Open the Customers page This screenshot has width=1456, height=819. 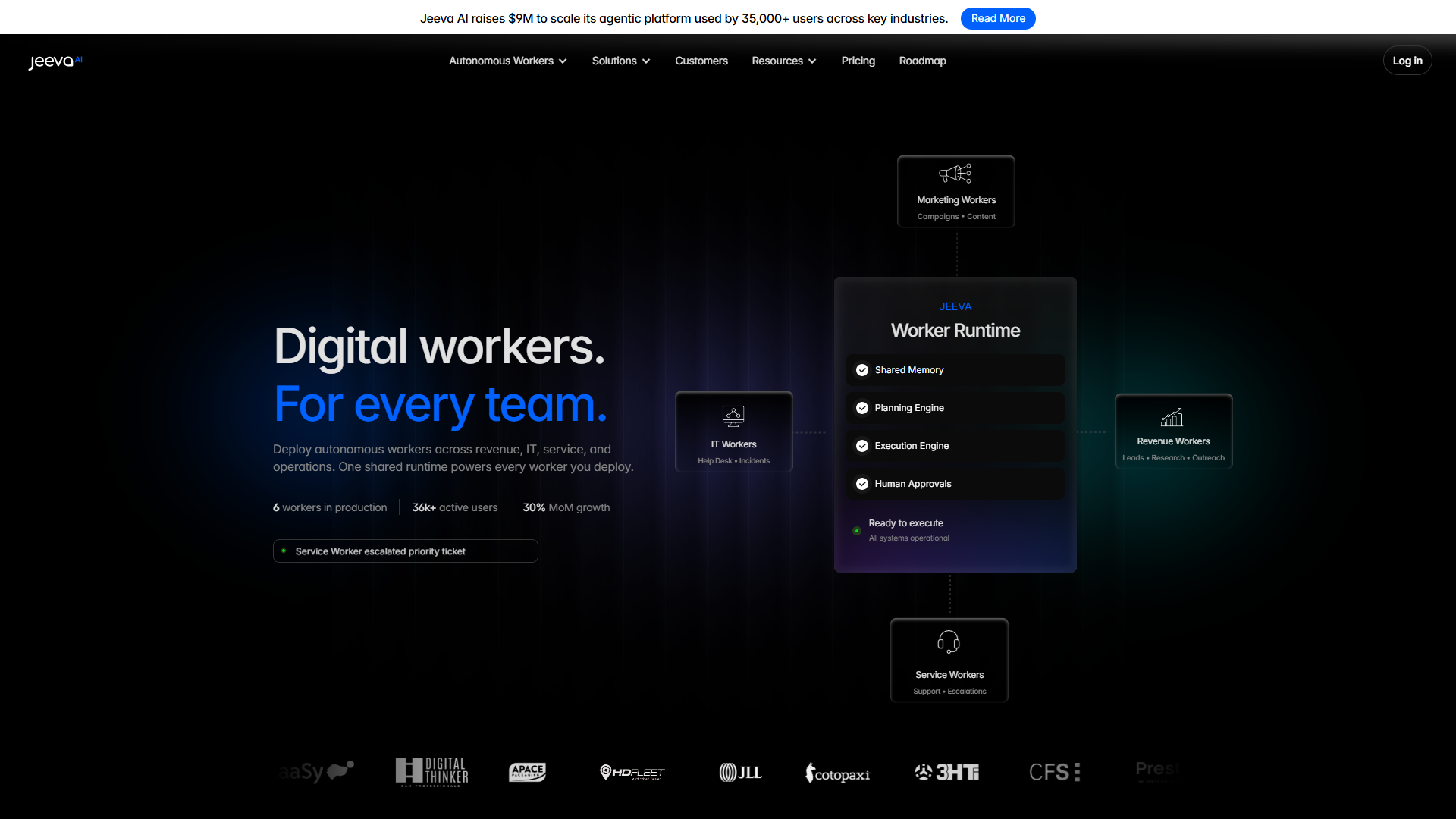[x=701, y=61]
